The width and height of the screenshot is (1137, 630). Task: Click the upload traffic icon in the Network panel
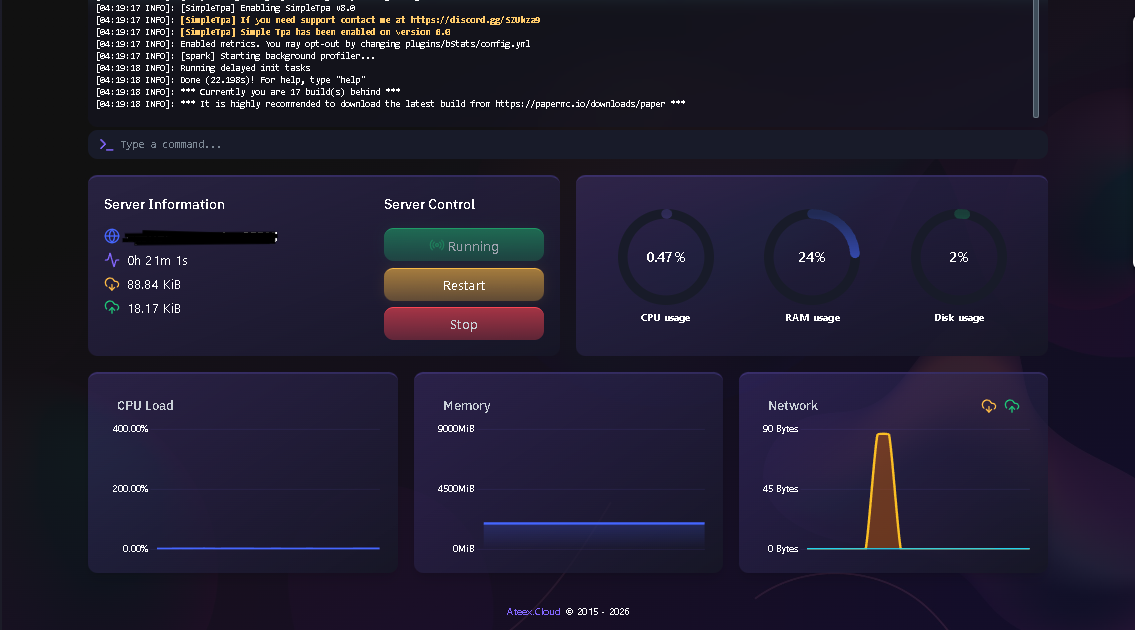pyautogui.click(x=1012, y=406)
